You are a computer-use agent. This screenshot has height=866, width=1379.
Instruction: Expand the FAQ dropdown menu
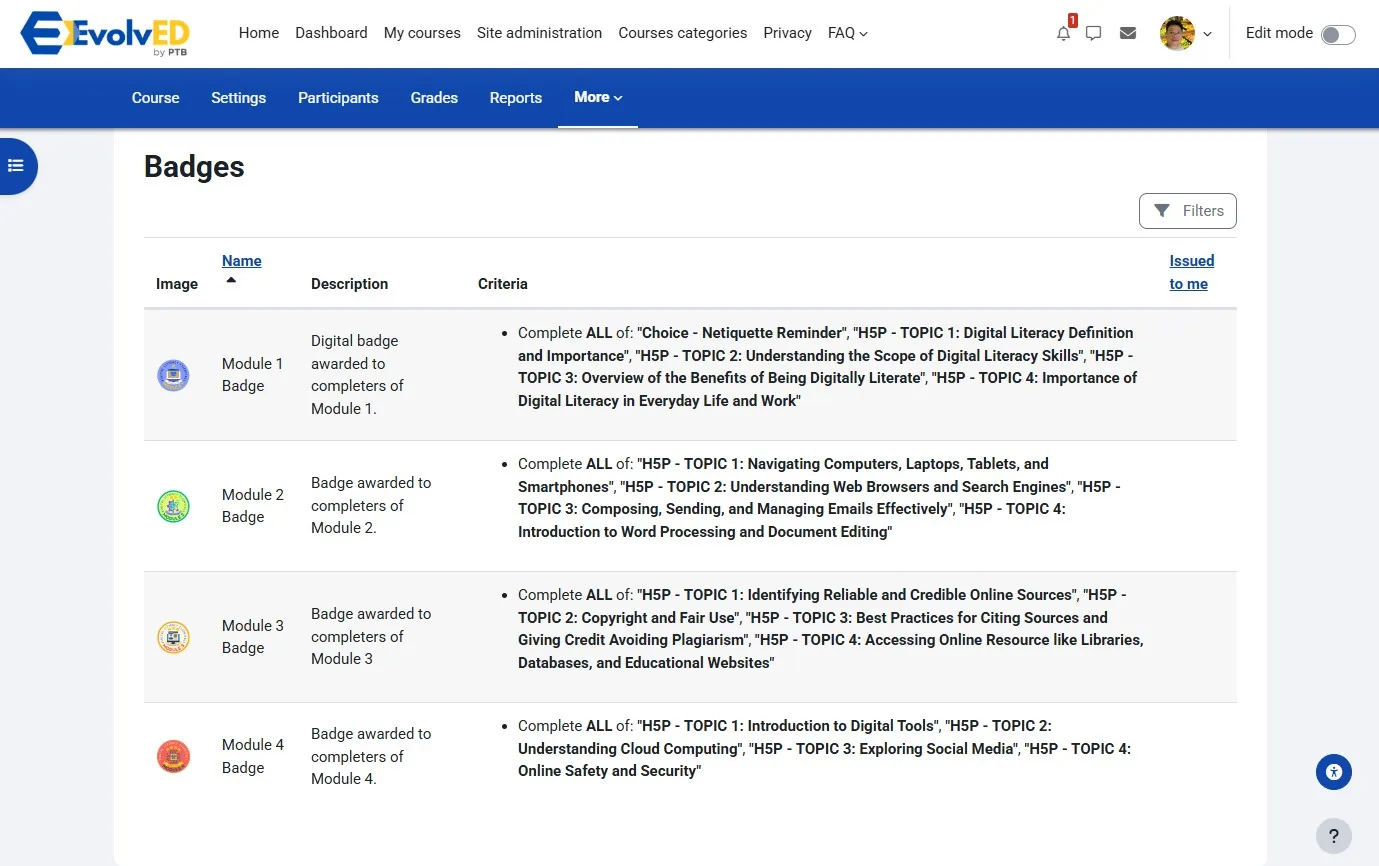tap(847, 33)
